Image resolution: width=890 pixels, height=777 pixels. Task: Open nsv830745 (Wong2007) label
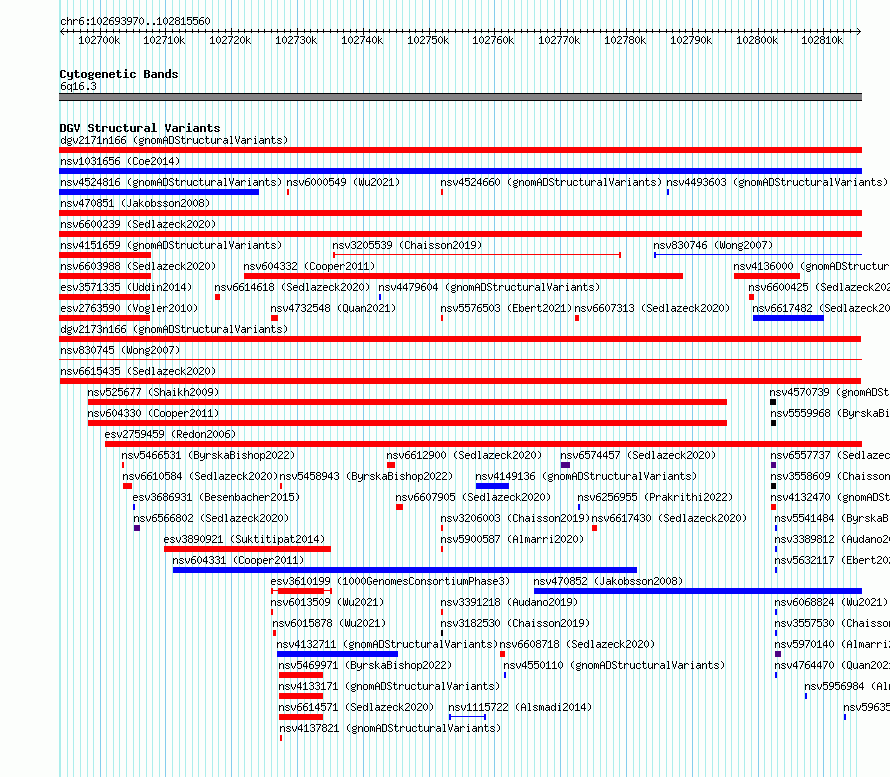pos(120,350)
